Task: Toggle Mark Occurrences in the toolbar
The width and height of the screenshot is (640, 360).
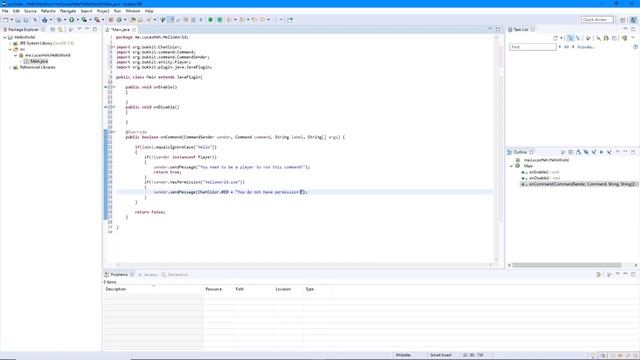Action: click(171, 20)
